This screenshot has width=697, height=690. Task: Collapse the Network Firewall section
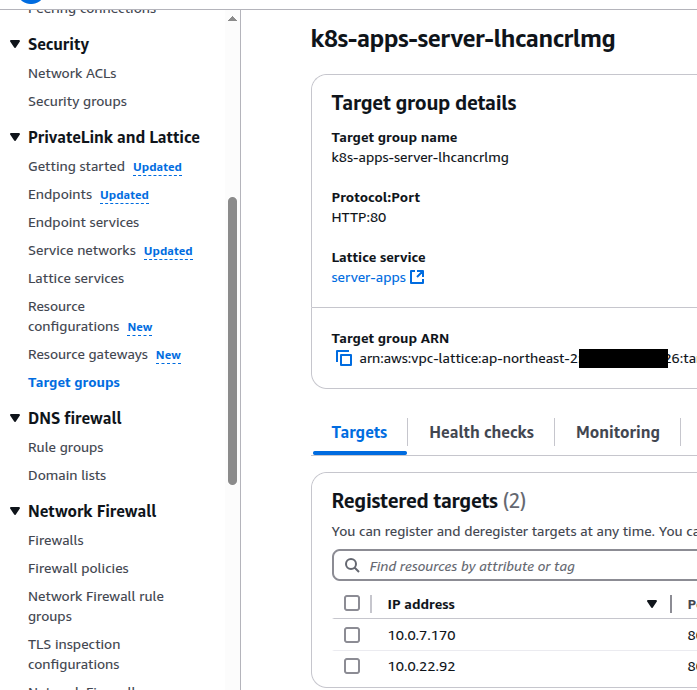tap(15, 511)
